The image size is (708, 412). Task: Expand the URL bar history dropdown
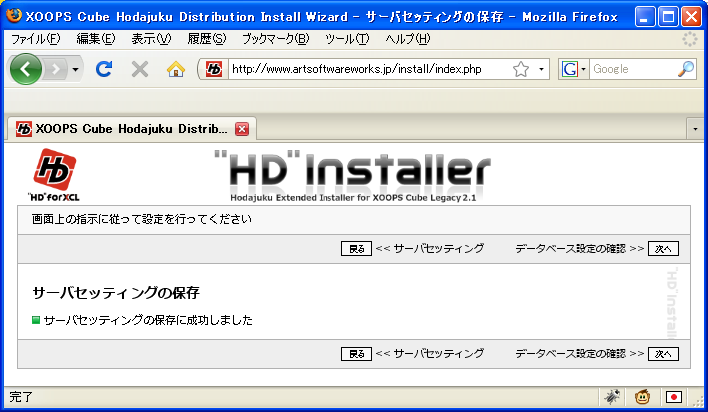[x=542, y=69]
